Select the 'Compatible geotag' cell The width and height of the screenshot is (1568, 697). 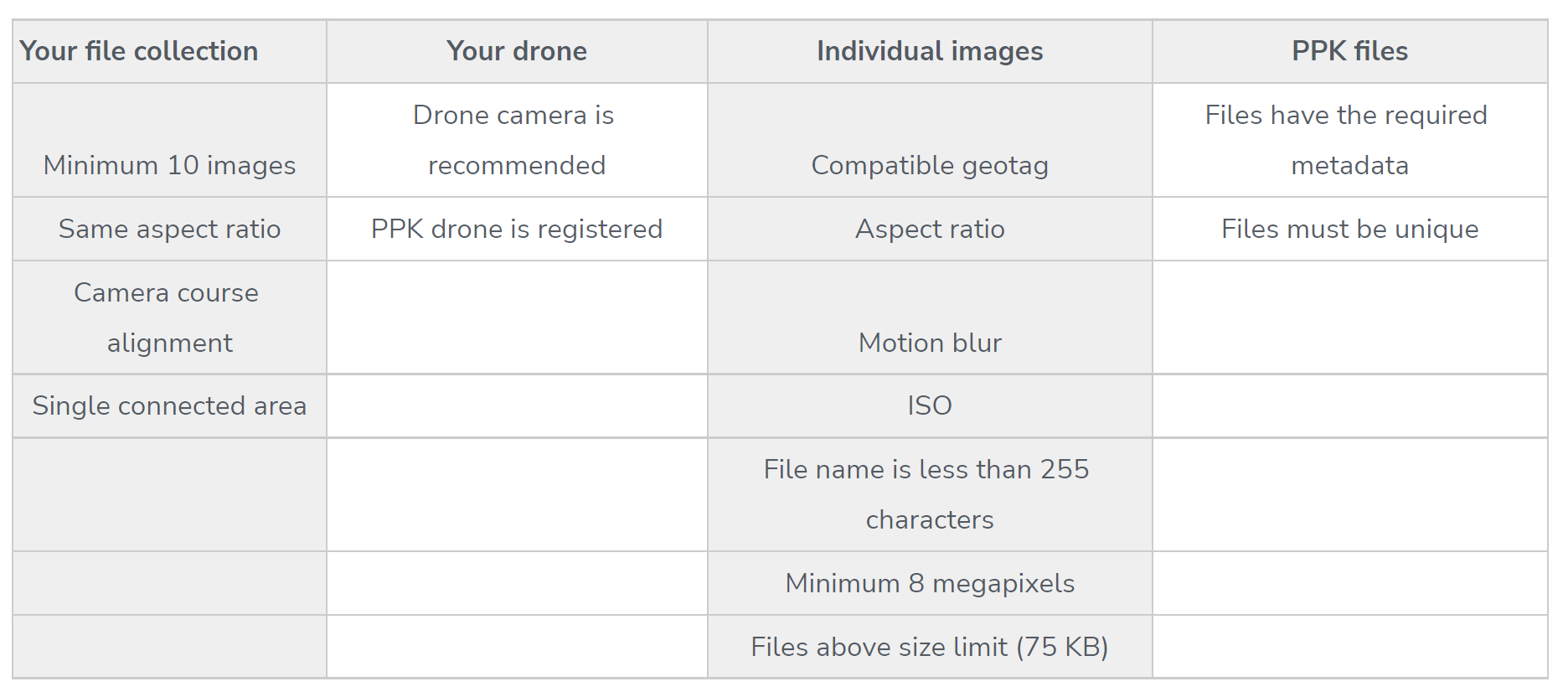pyautogui.click(x=930, y=165)
